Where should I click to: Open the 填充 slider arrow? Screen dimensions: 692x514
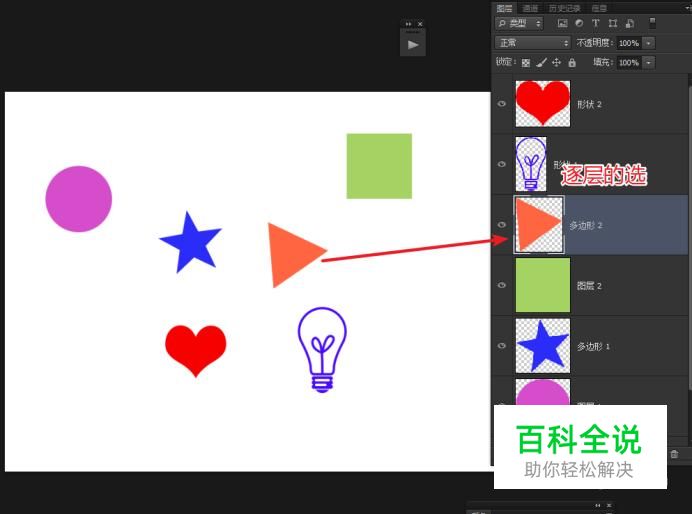[x=648, y=62]
